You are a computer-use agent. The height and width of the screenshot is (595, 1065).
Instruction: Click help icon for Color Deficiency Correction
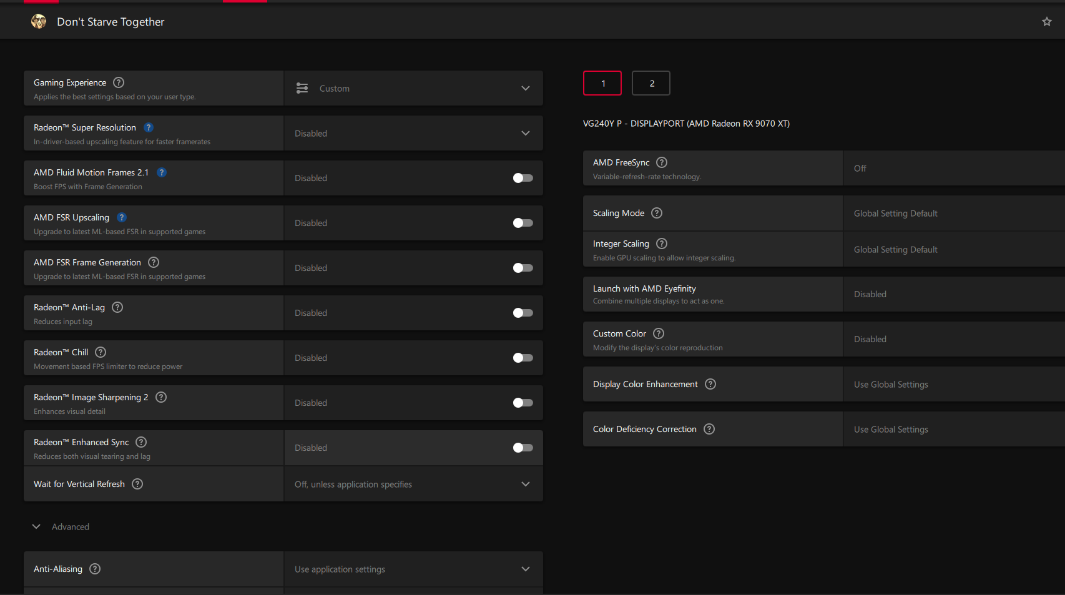pos(709,429)
